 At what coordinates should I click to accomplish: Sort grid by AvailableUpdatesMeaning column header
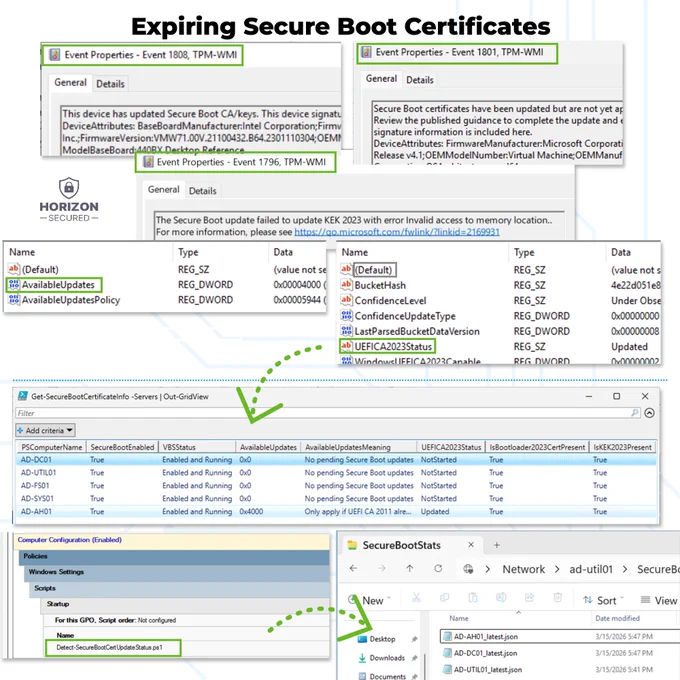point(358,447)
